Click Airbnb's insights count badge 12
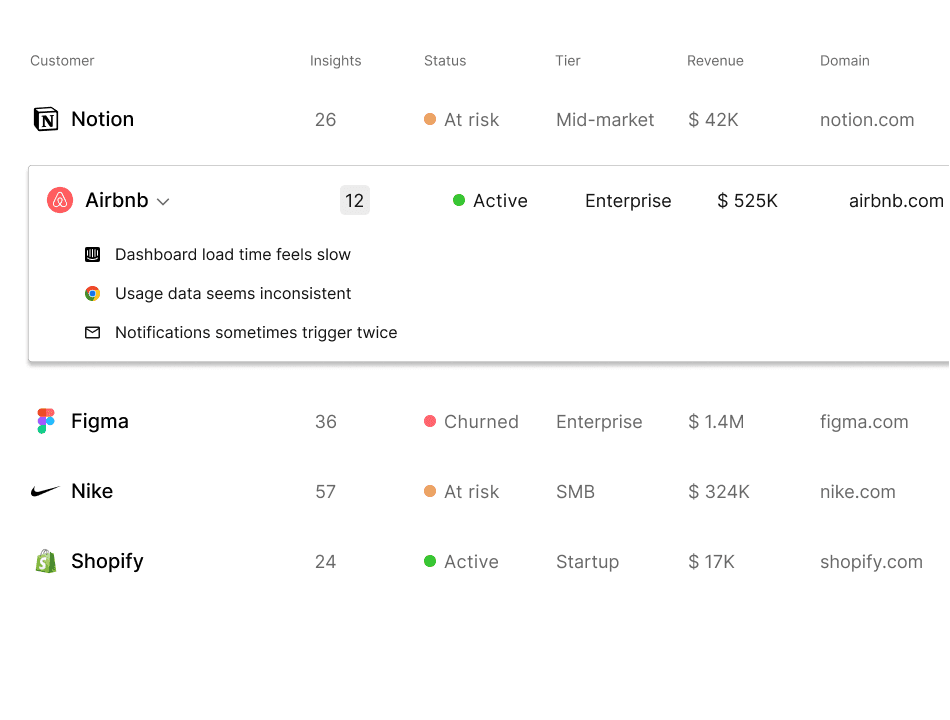The width and height of the screenshot is (950, 720). (x=355, y=201)
